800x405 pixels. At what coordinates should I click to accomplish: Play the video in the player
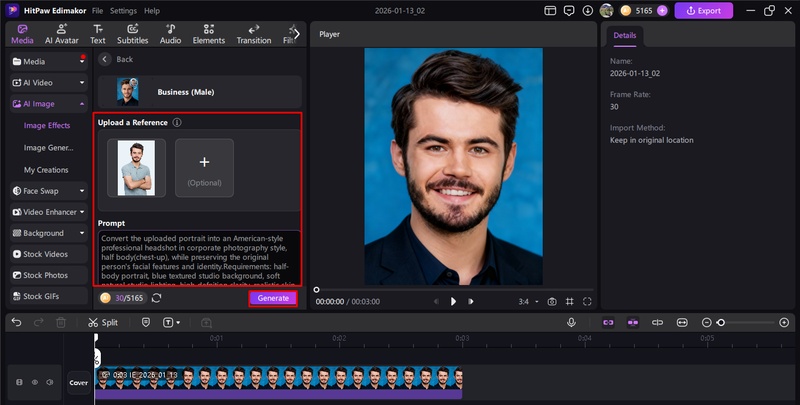click(453, 301)
